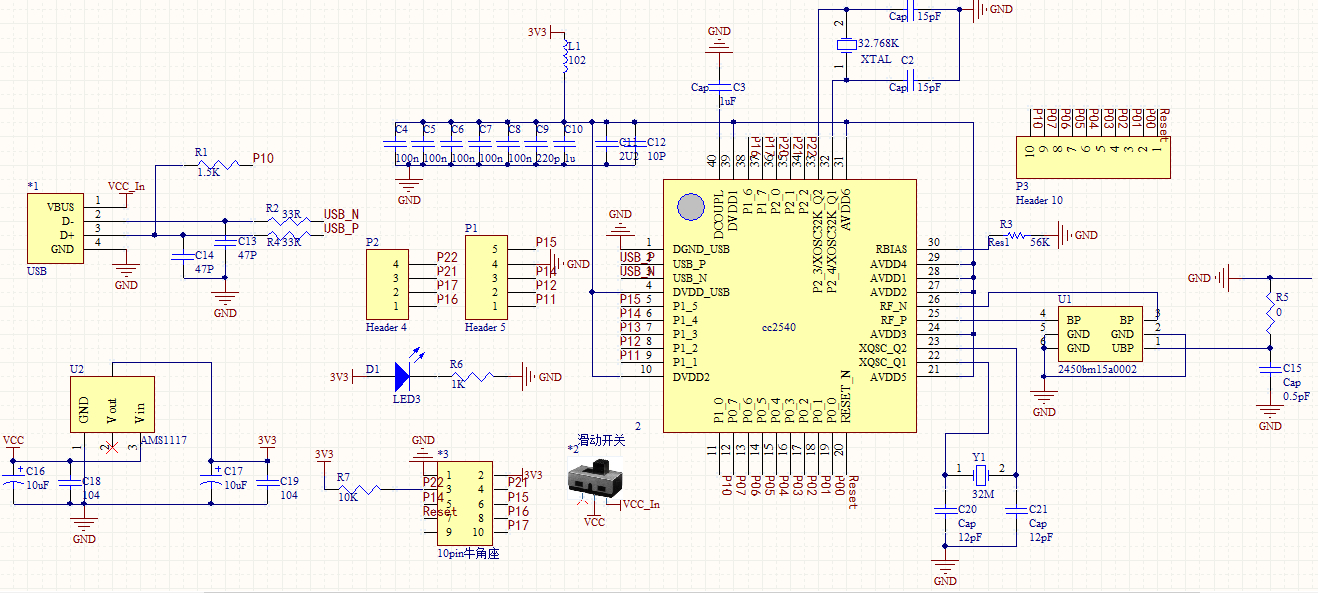Click the AMS1117 part name text
The width and height of the screenshot is (1318, 593).
[x=164, y=440]
